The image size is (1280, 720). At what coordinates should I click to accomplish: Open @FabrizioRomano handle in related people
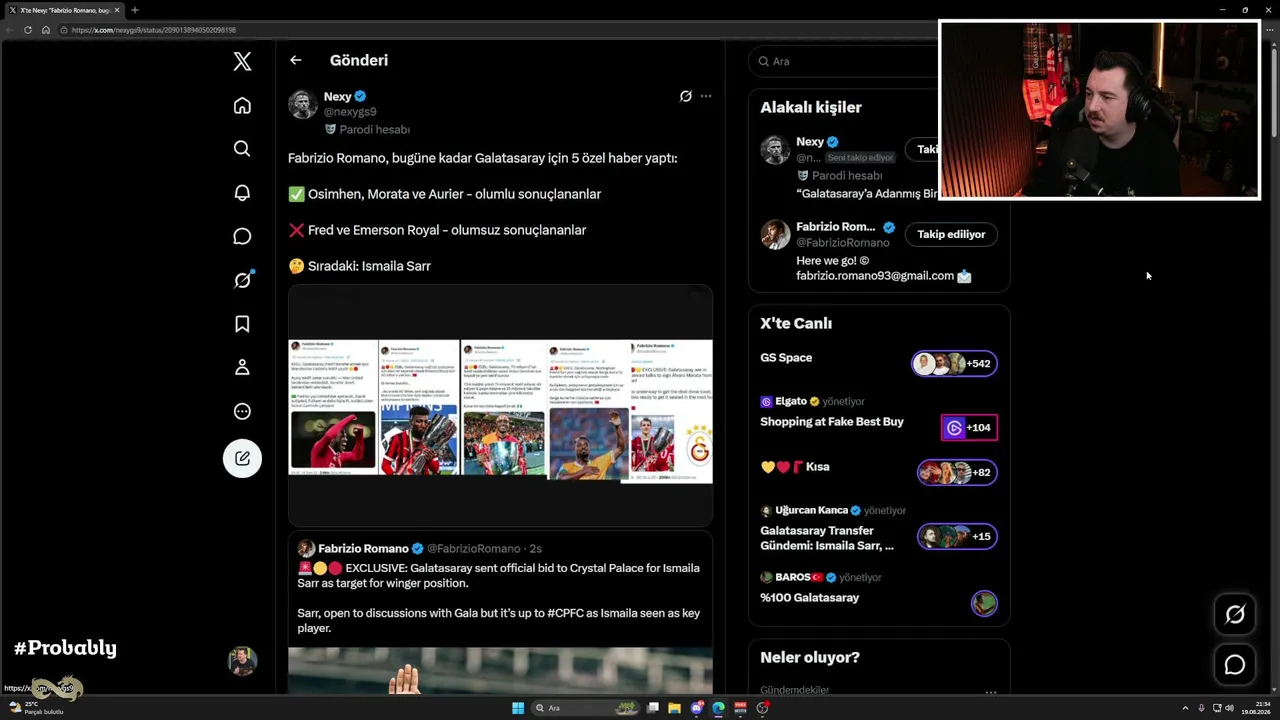click(842, 243)
